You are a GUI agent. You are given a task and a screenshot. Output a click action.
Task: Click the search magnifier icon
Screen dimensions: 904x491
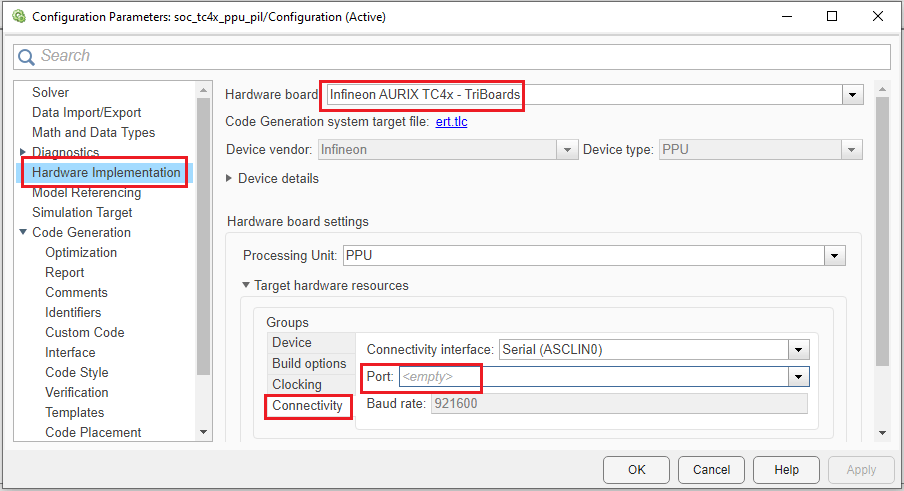[x=27, y=57]
